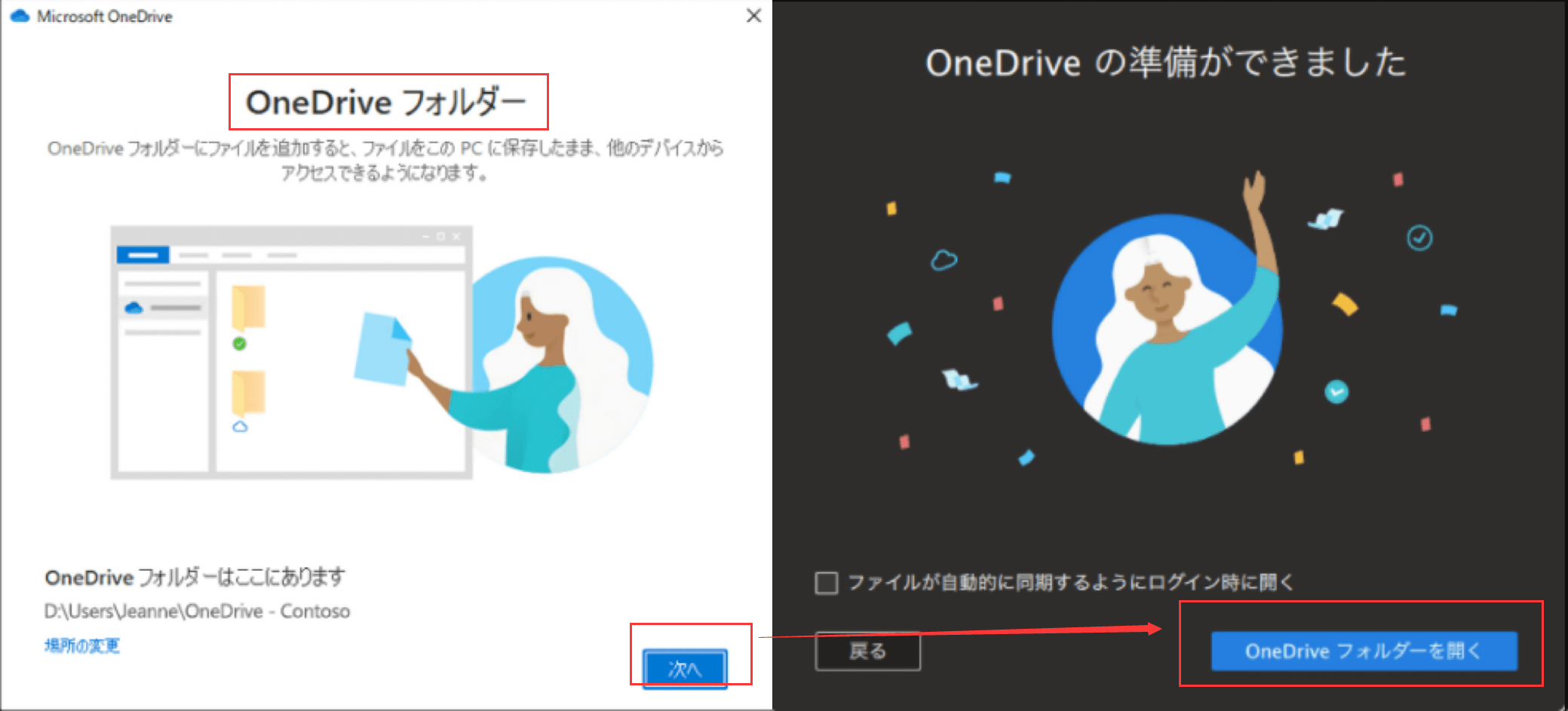1568x711 pixels.
Task: Click the OneDrive フォルダー heading
Action: [388, 102]
